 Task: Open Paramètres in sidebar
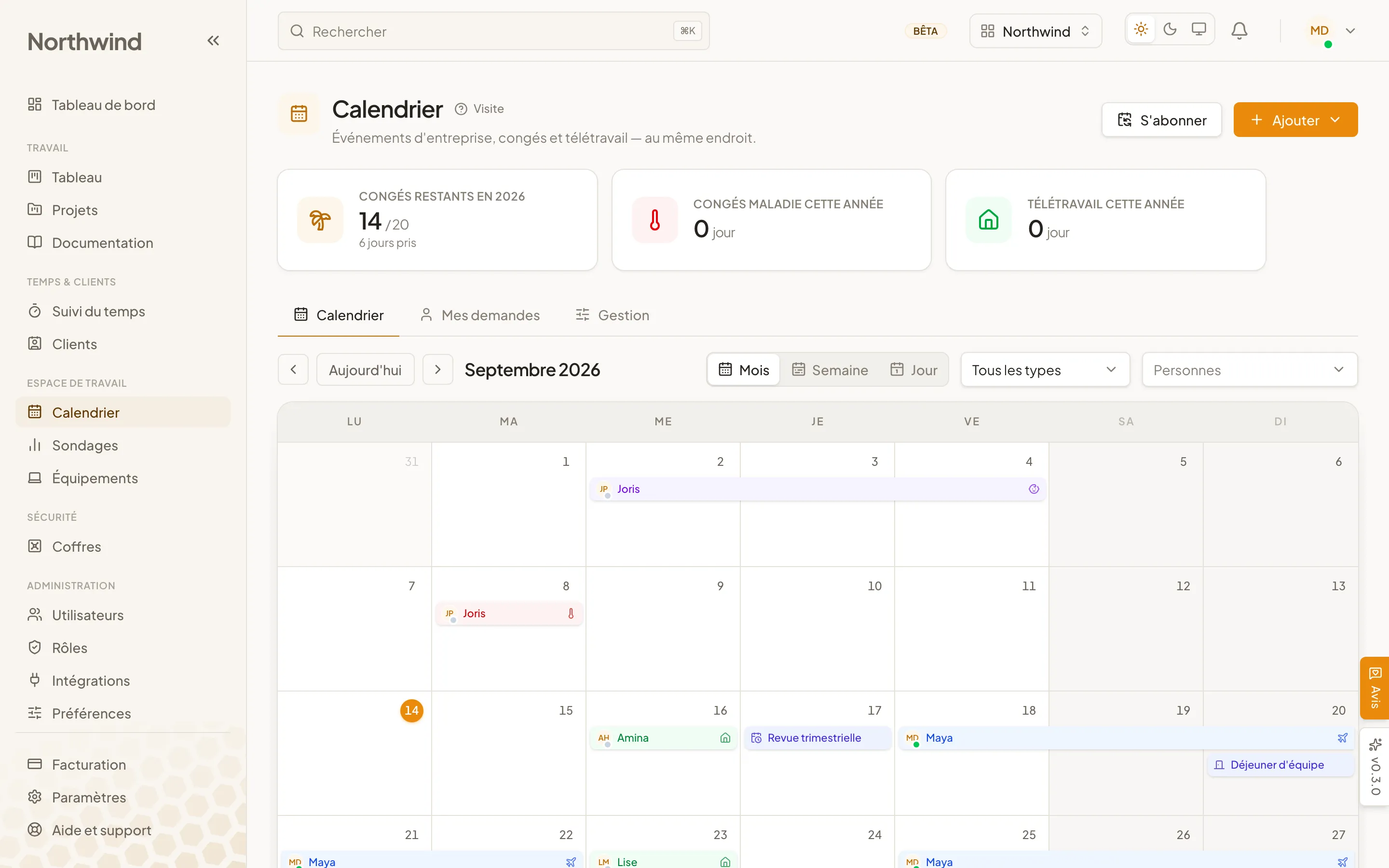click(123, 798)
